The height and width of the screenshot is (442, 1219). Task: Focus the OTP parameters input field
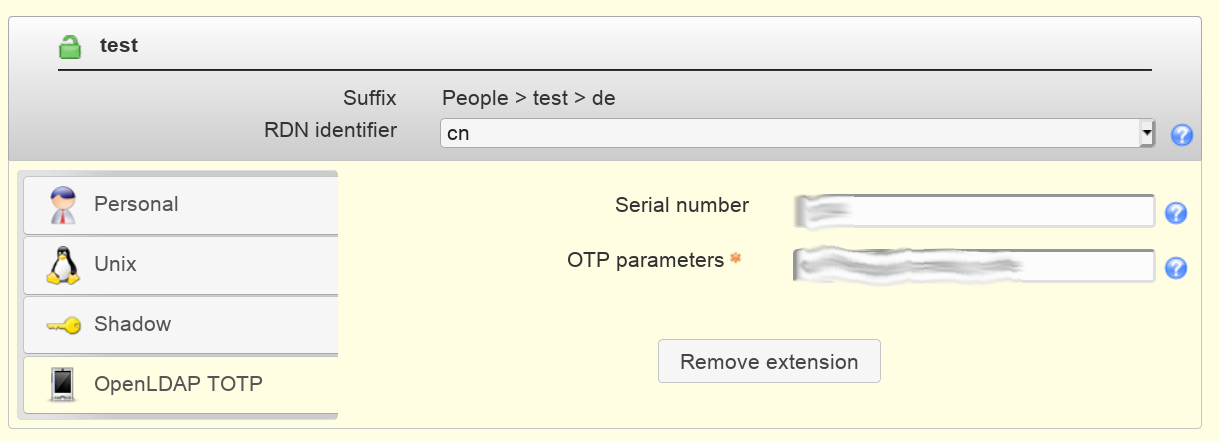[974, 266]
